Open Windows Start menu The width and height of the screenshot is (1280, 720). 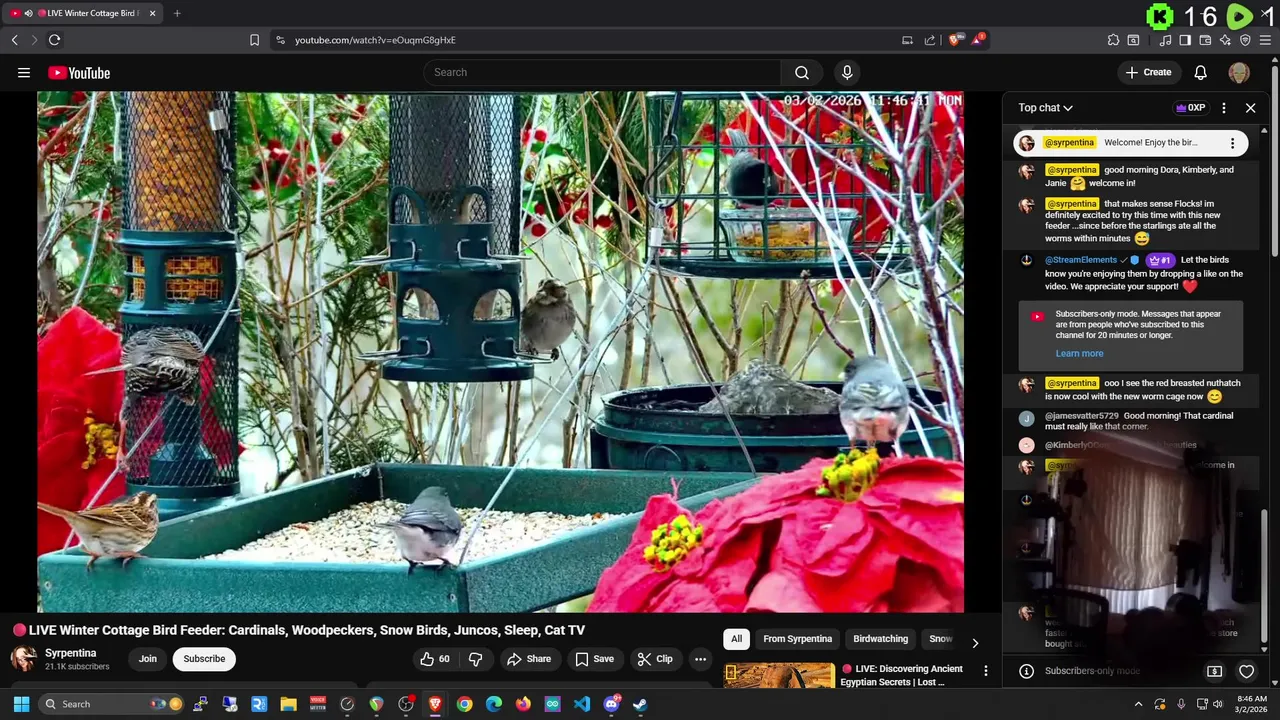[21, 704]
